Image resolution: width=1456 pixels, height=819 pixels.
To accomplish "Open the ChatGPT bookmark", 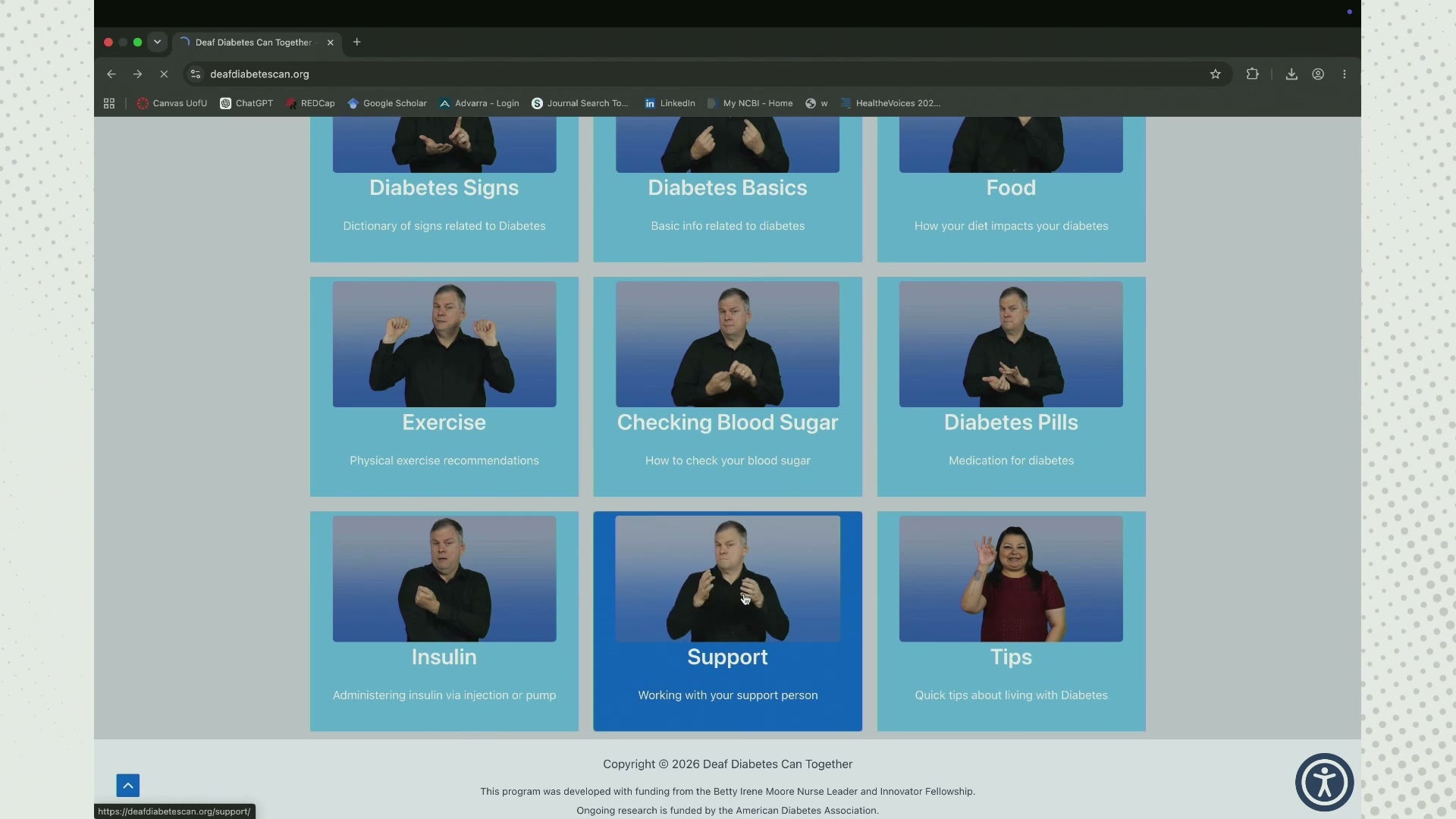I will pos(246,103).
